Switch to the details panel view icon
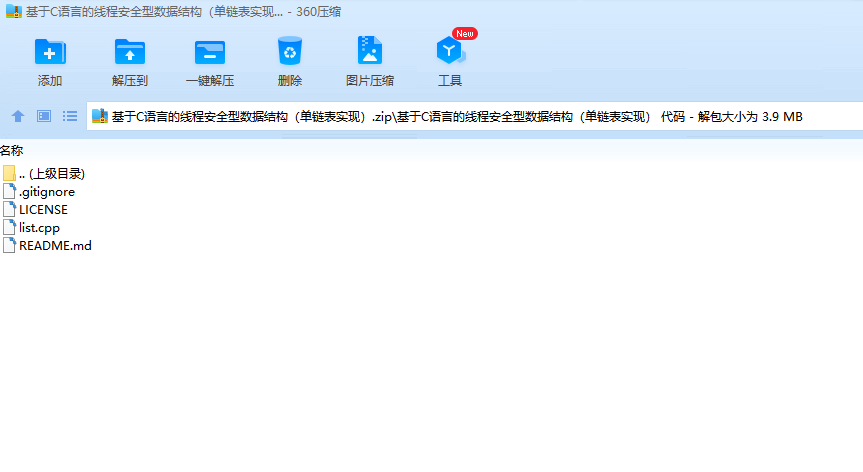The image size is (863, 472). [x=44, y=116]
